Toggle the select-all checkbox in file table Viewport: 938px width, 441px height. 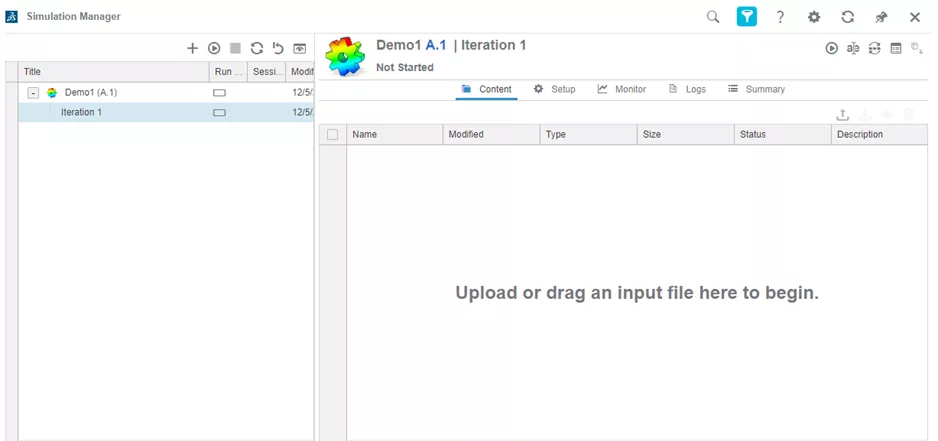[333, 135]
